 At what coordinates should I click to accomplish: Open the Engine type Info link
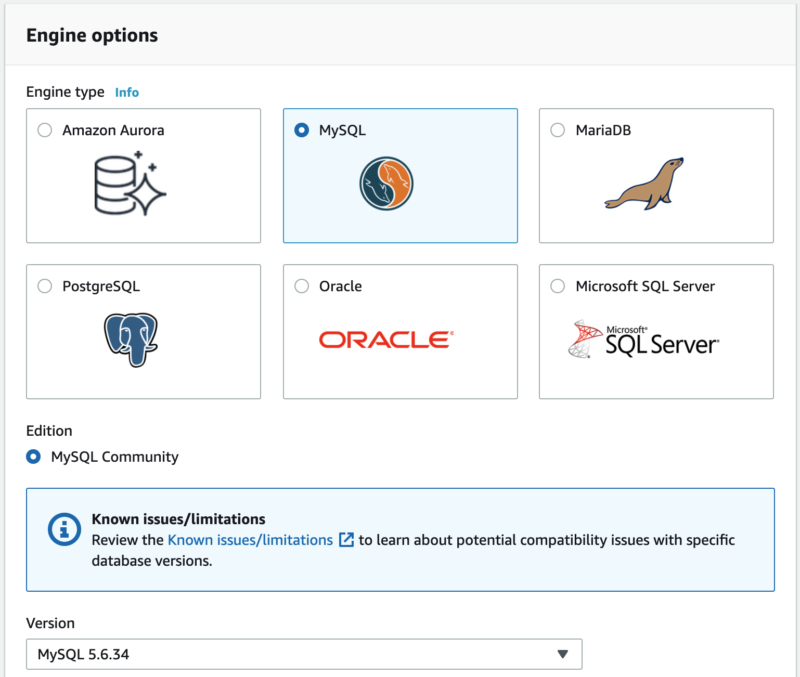pyautogui.click(x=127, y=92)
